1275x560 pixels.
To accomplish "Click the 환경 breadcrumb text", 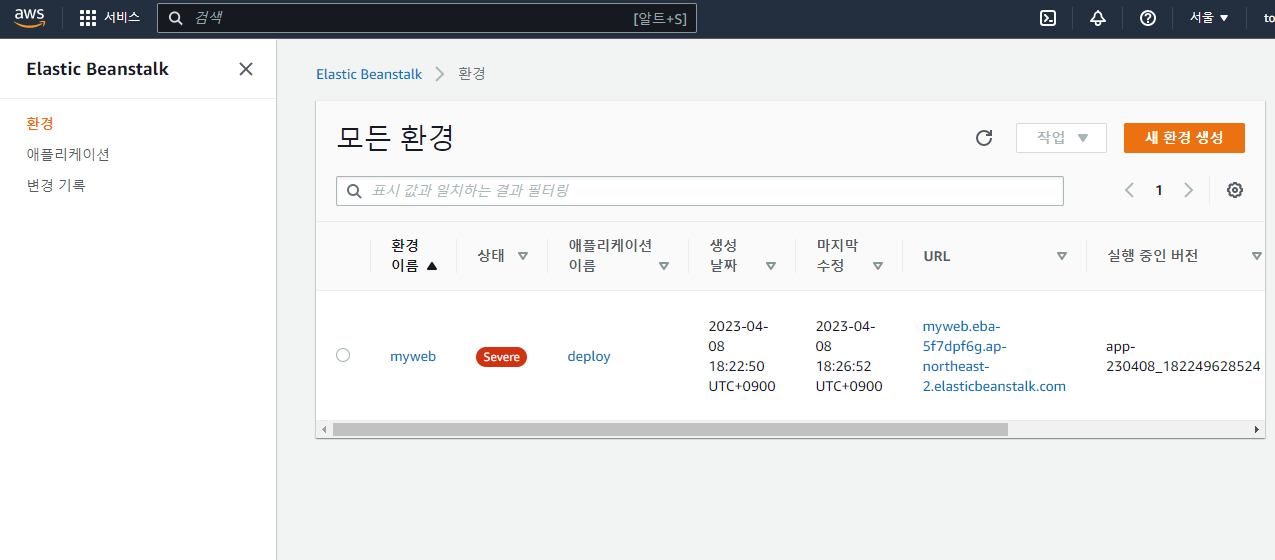I will [x=472, y=74].
